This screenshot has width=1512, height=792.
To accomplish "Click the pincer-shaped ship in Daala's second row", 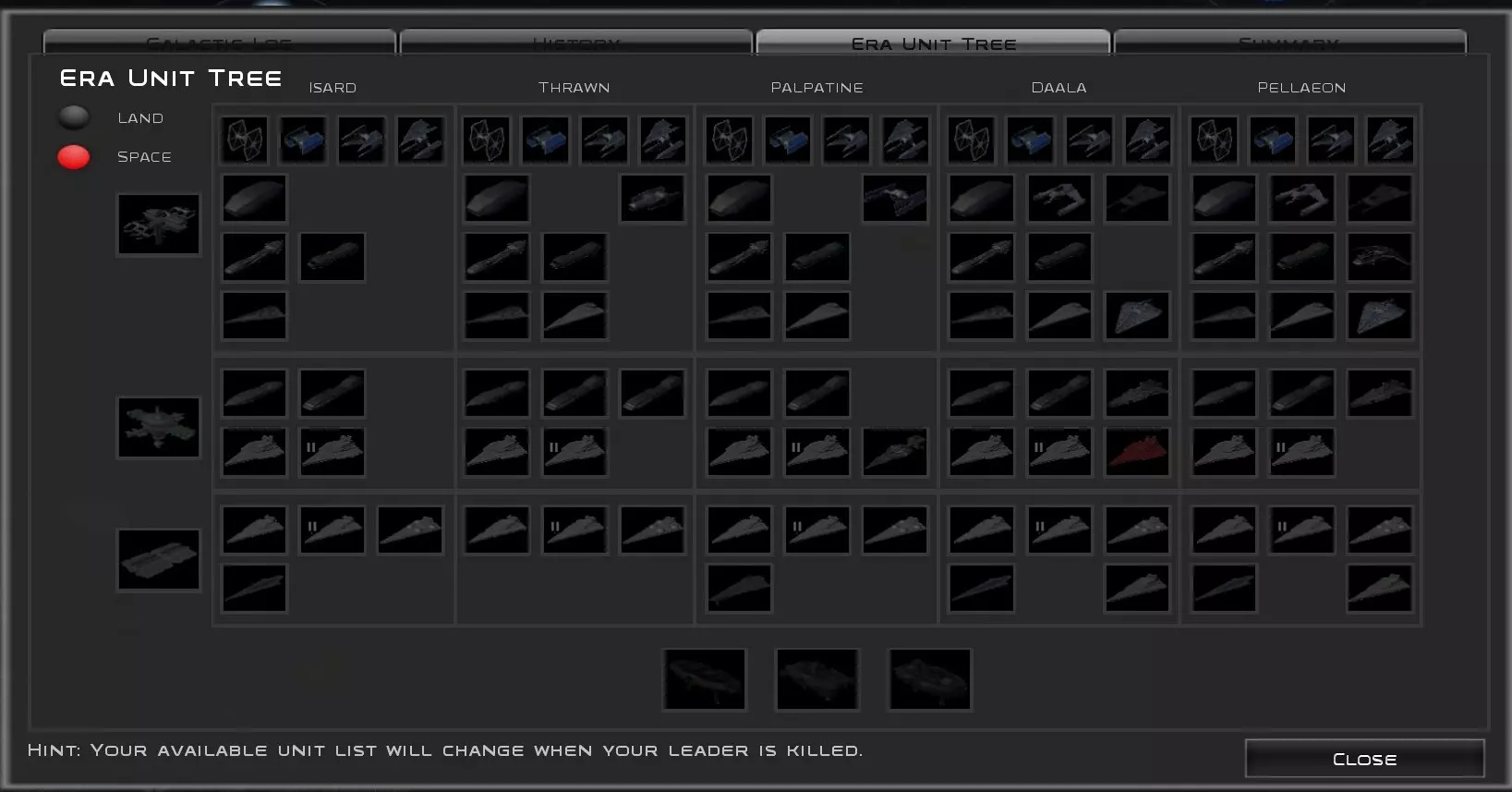I will click(x=1059, y=199).
